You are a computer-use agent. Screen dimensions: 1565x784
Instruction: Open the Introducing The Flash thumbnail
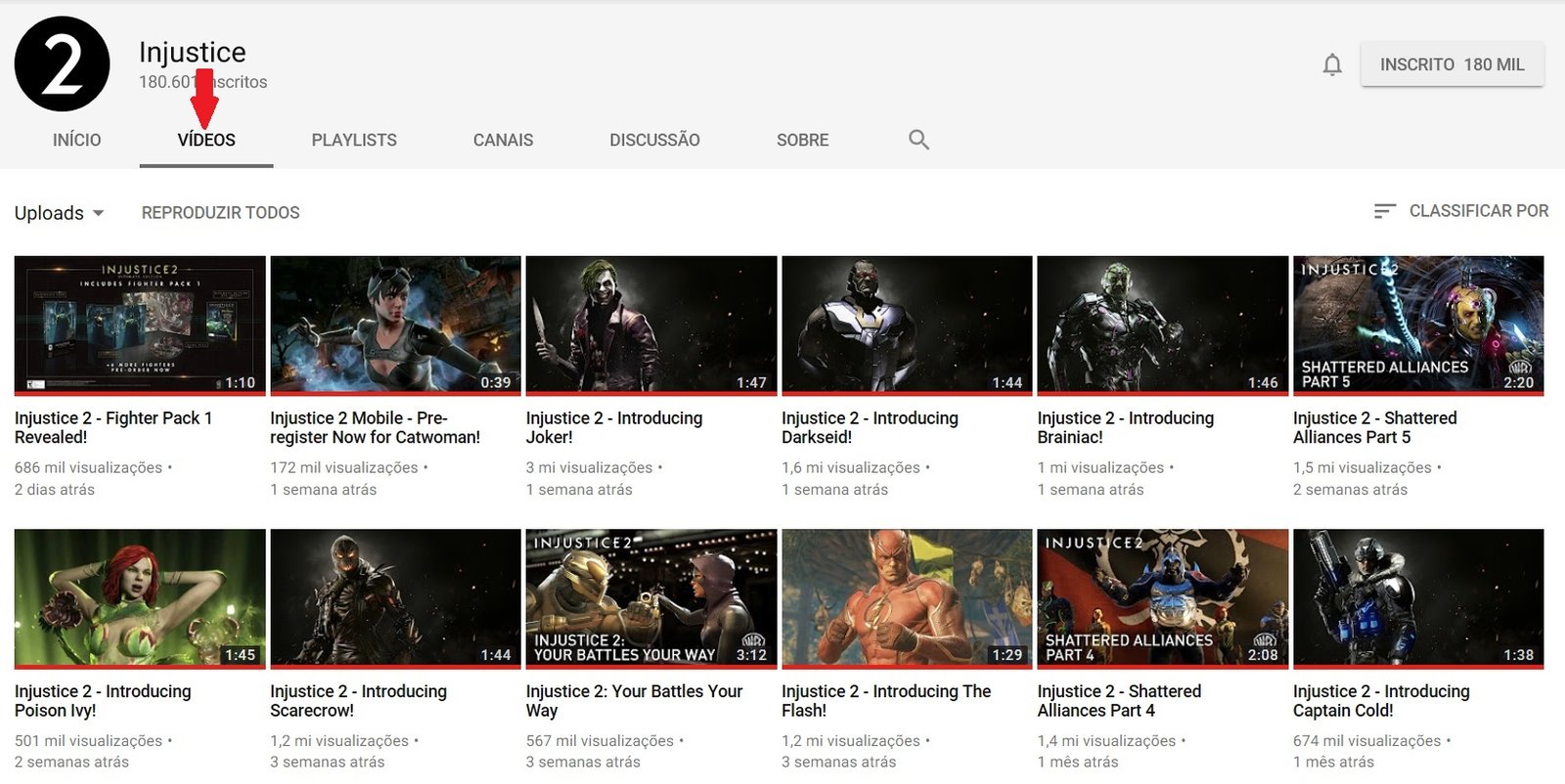pos(907,598)
